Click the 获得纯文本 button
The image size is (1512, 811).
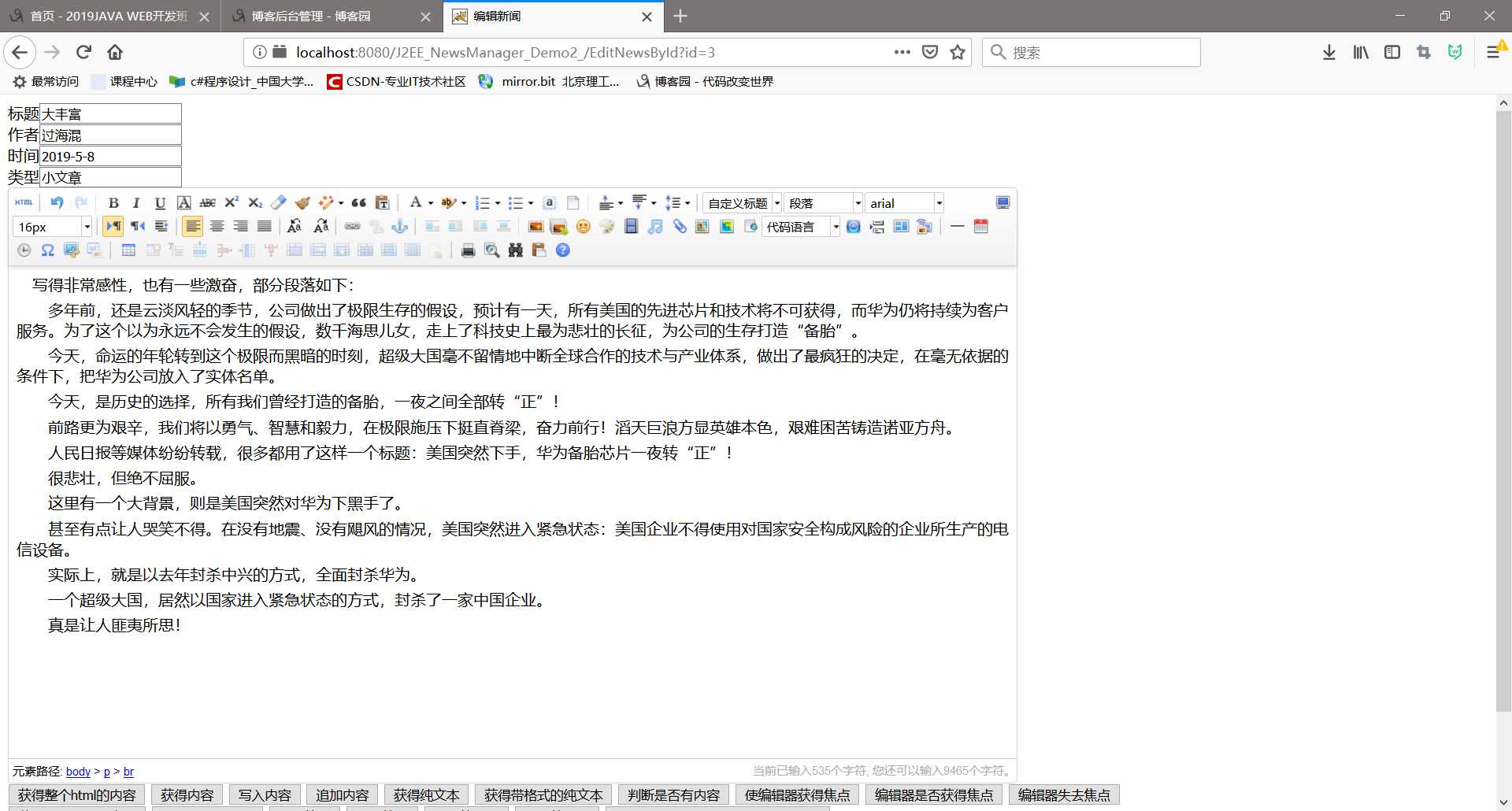[x=426, y=795]
